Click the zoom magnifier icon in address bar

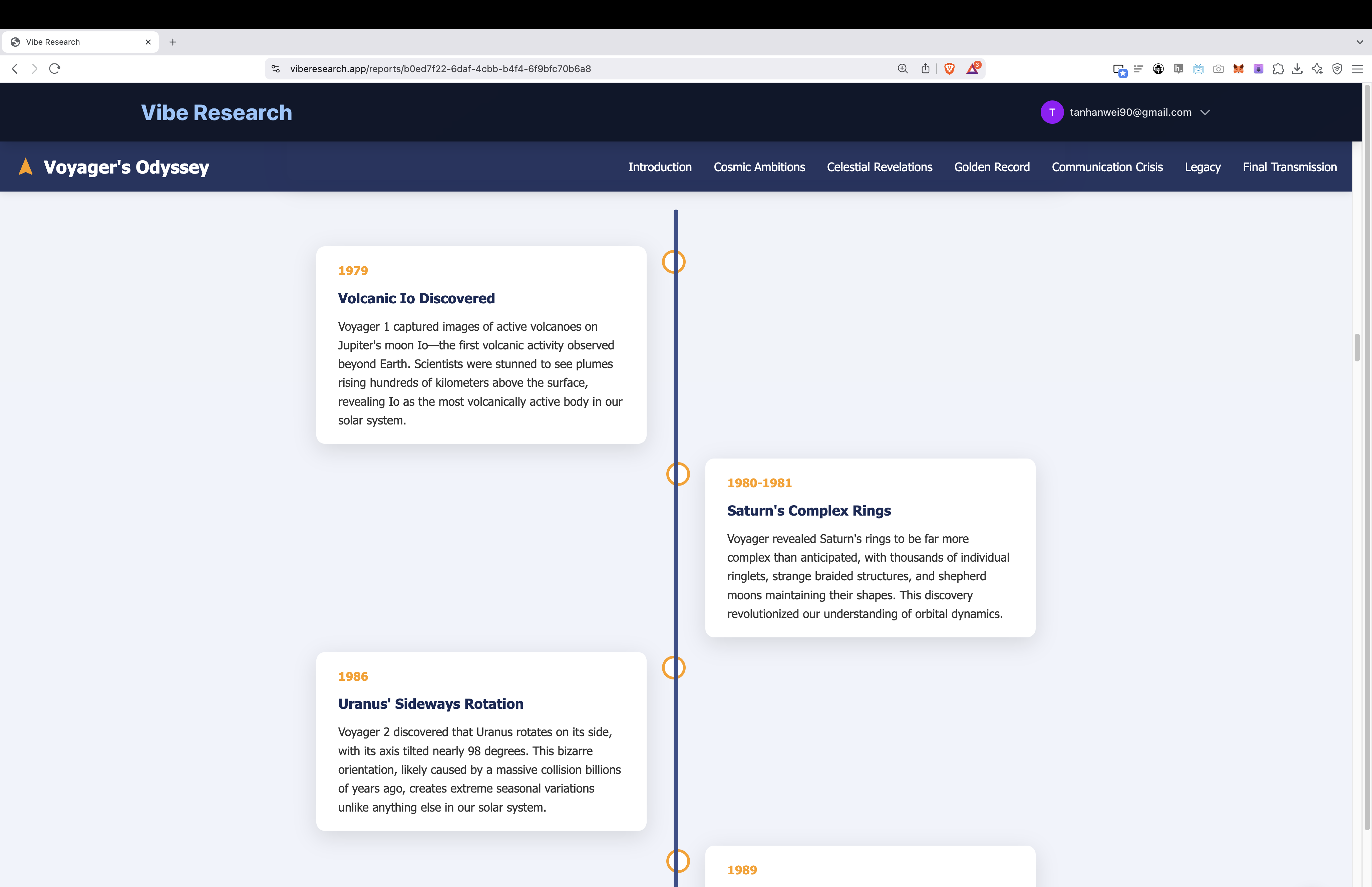point(902,68)
